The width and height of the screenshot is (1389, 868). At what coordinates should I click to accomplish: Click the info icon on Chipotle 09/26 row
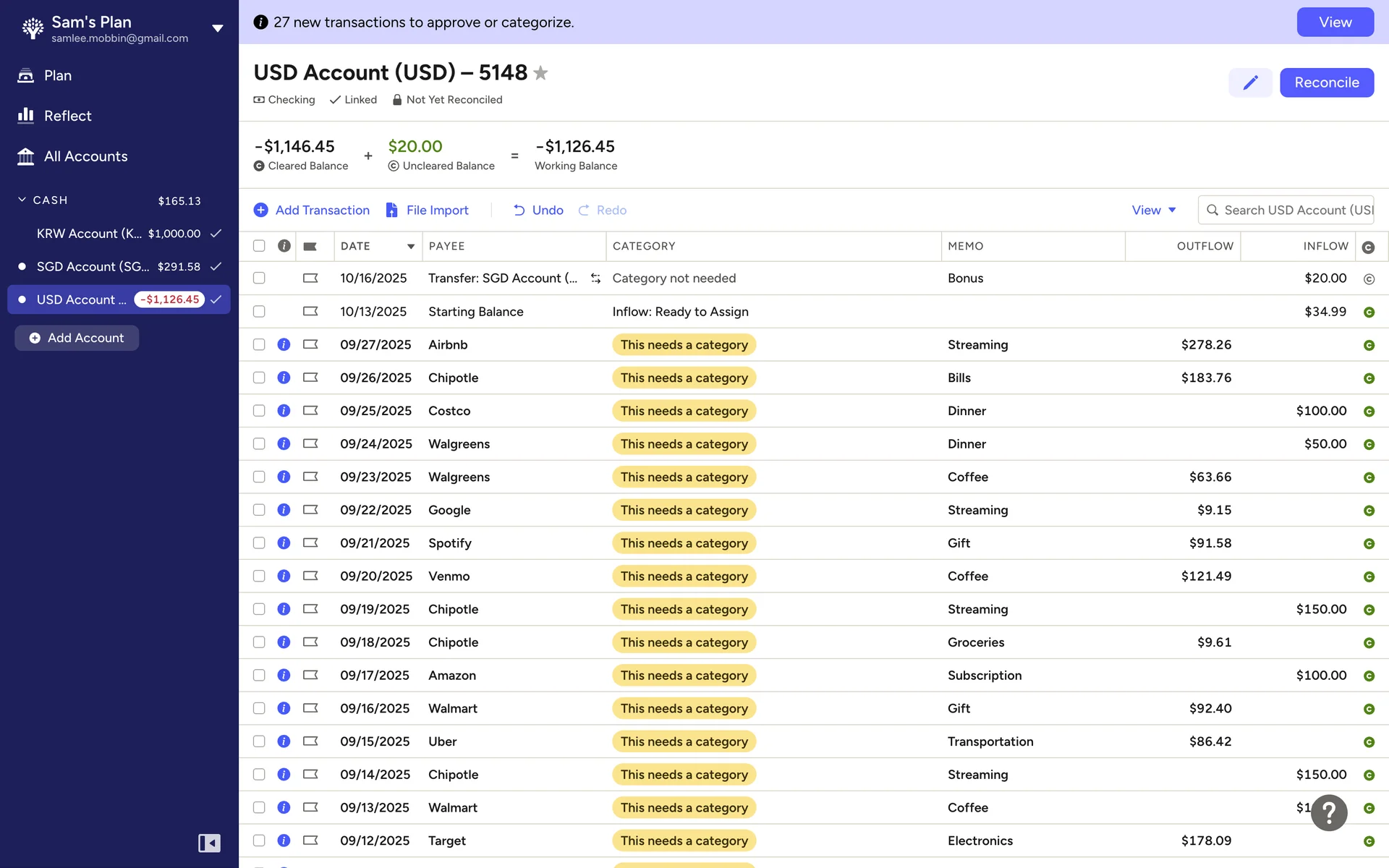click(284, 378)
